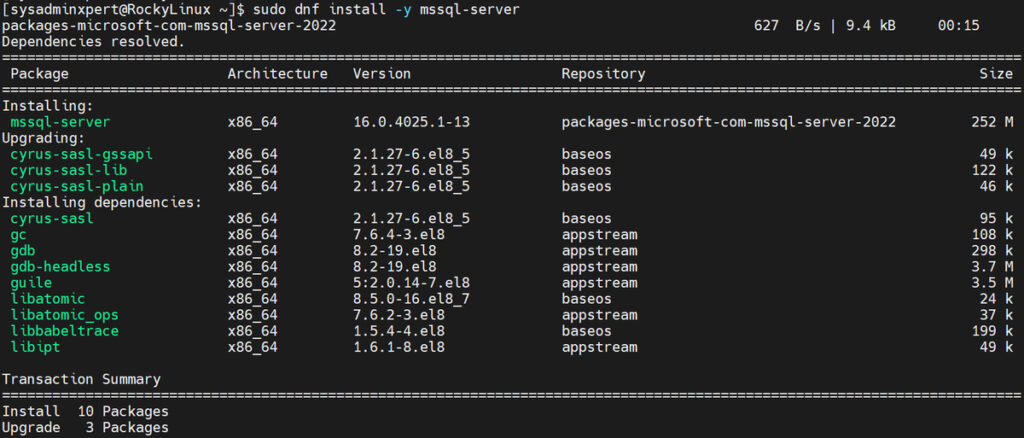
Task: Click the libatomic package name
Action: [48, 299]
